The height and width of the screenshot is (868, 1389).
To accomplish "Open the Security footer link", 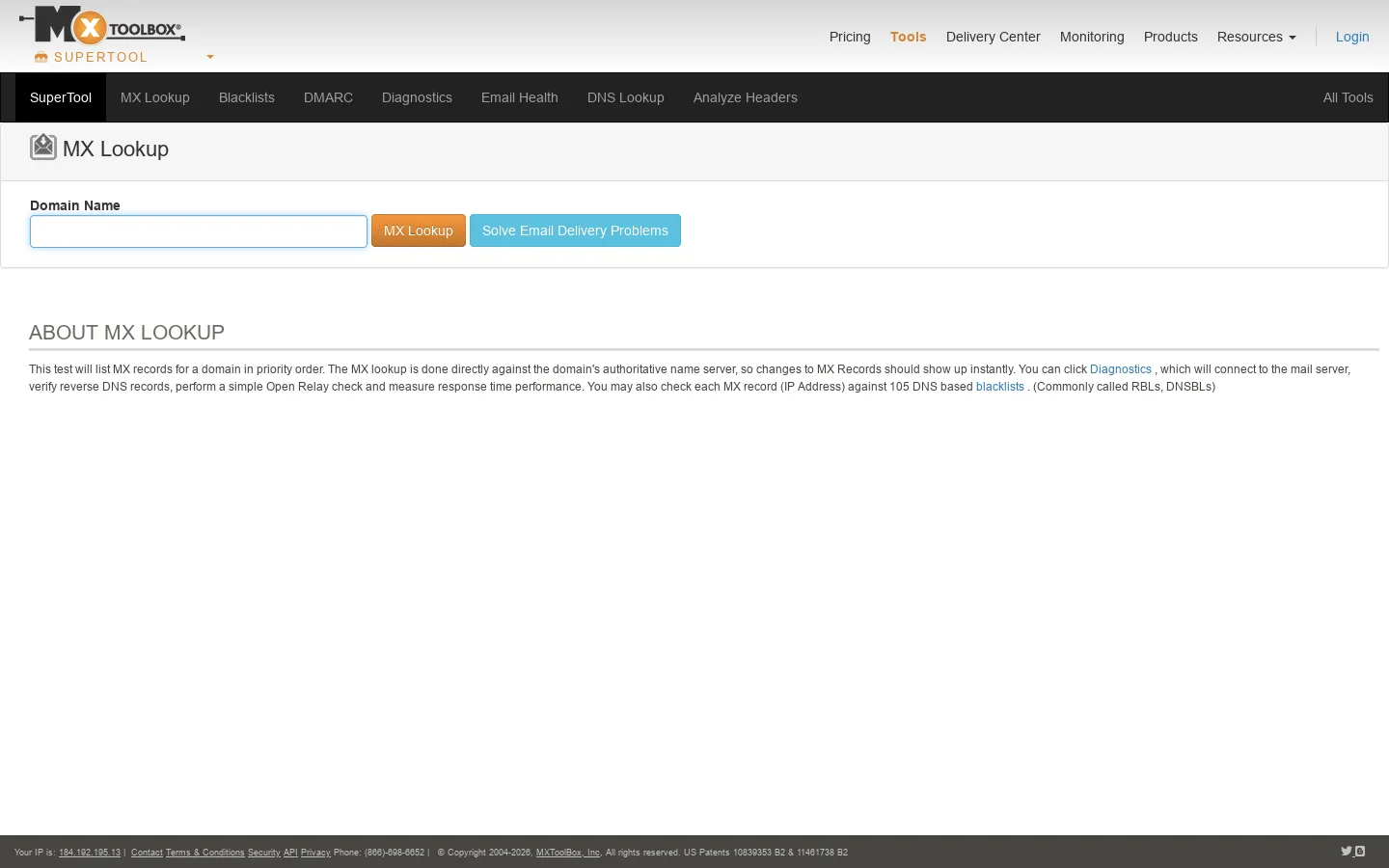I will (263, 853).
